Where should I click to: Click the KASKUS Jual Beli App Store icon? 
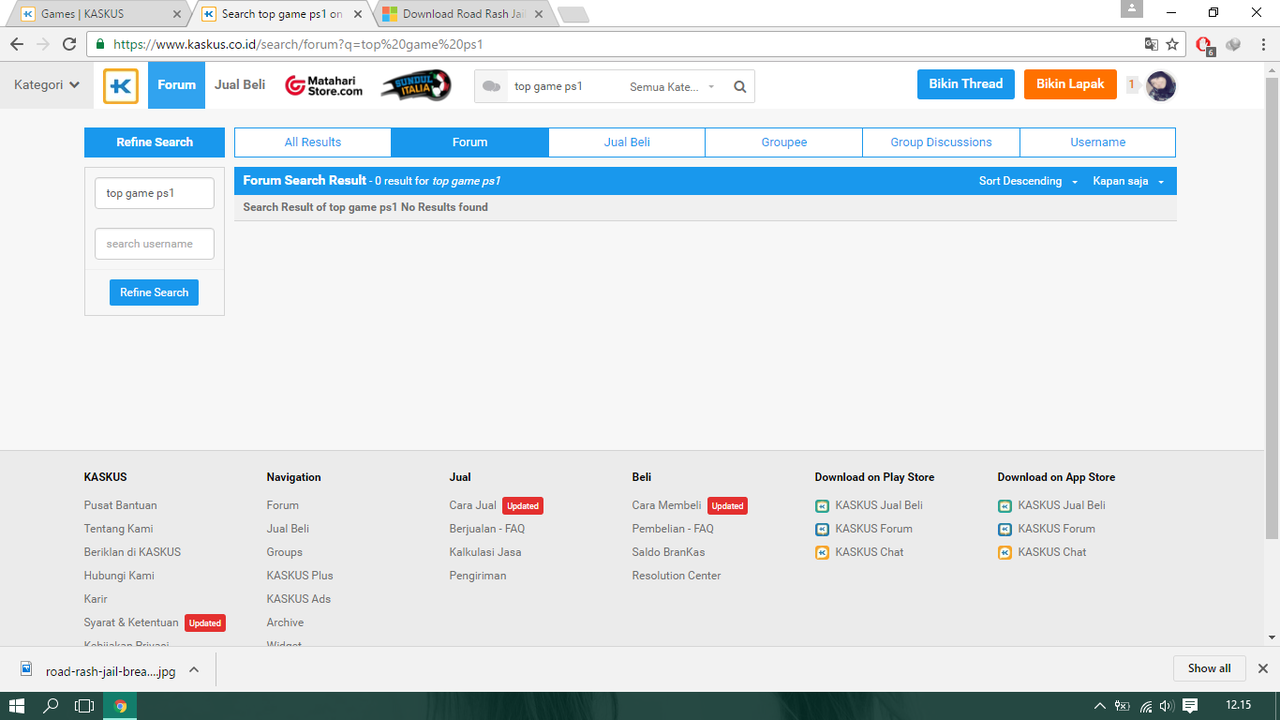(x=1005, y=506)
